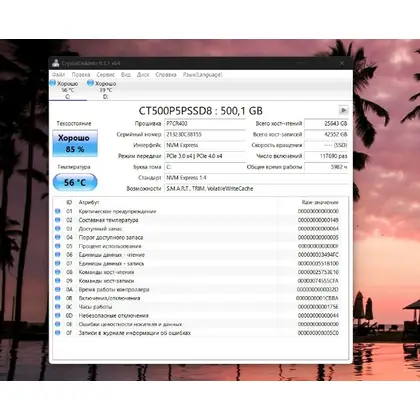The width and height of the screenshot is (420, 420).
Task: Click status icon of 04 Порог доступного запаса
Action: (x=58, y=237)
